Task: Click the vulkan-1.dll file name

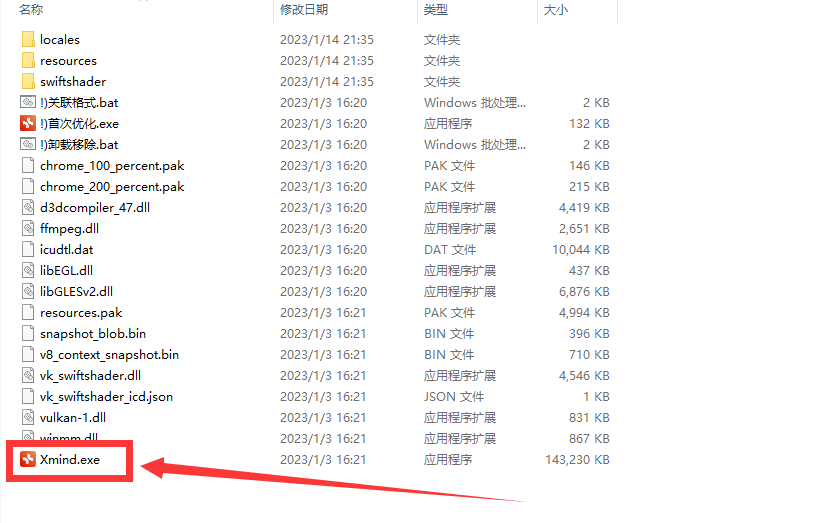Action: tap(73, 418)
